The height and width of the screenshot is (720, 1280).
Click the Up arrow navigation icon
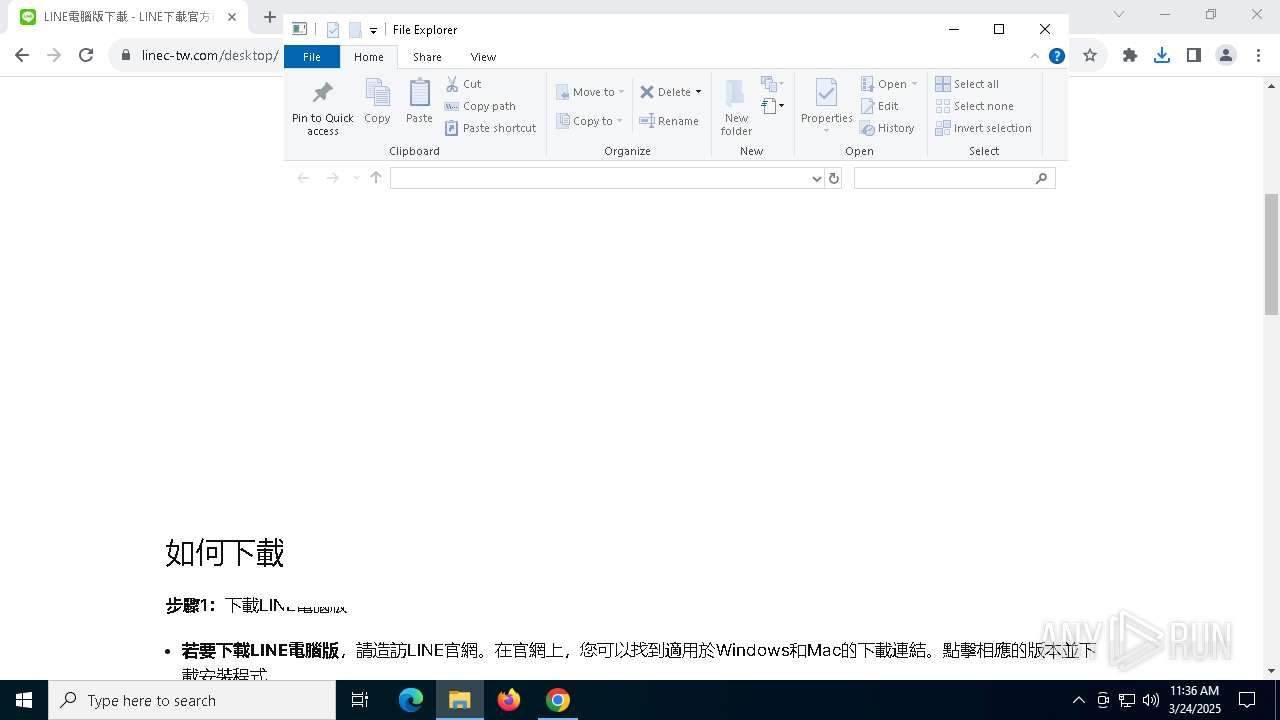click(376, 178)
